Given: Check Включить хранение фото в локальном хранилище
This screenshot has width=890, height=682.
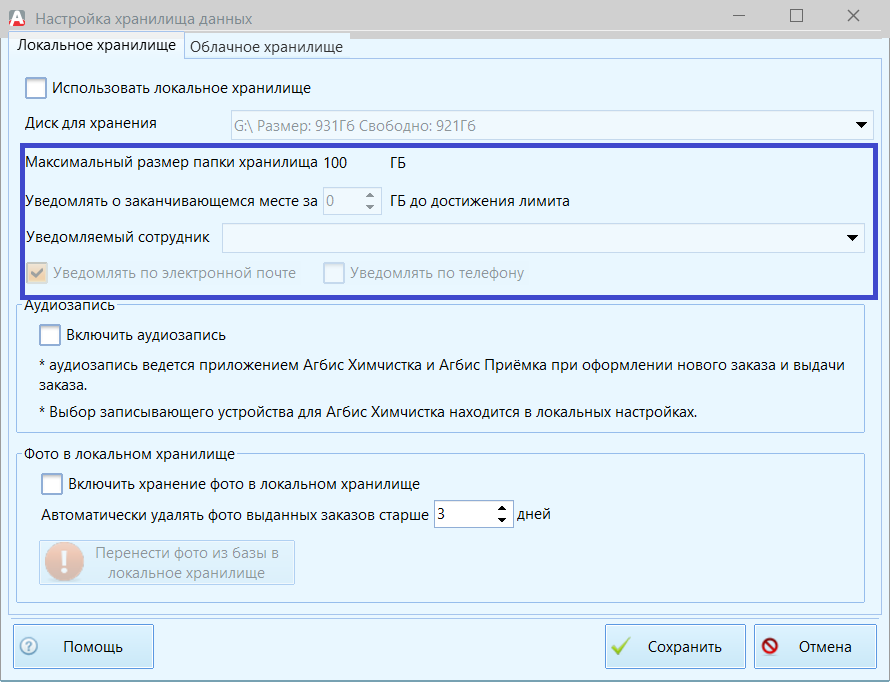Looking at the screenshot, I should [52, 484].
